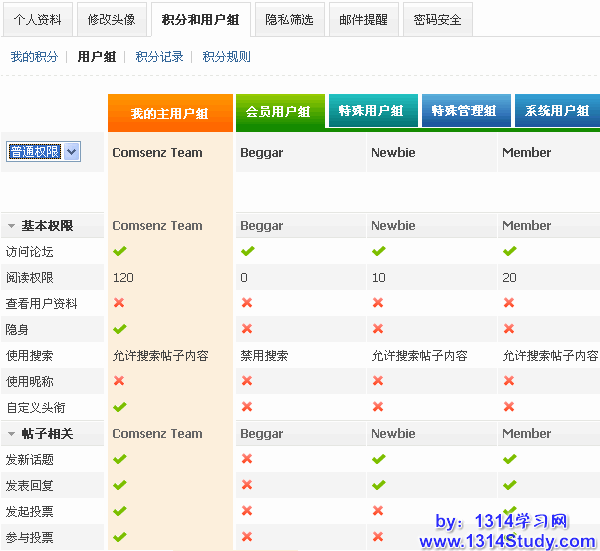This screenshot has height=551, width=600.
Task: Click green checkmark for 发新话题 under Newbie
Action: [378, 459]
